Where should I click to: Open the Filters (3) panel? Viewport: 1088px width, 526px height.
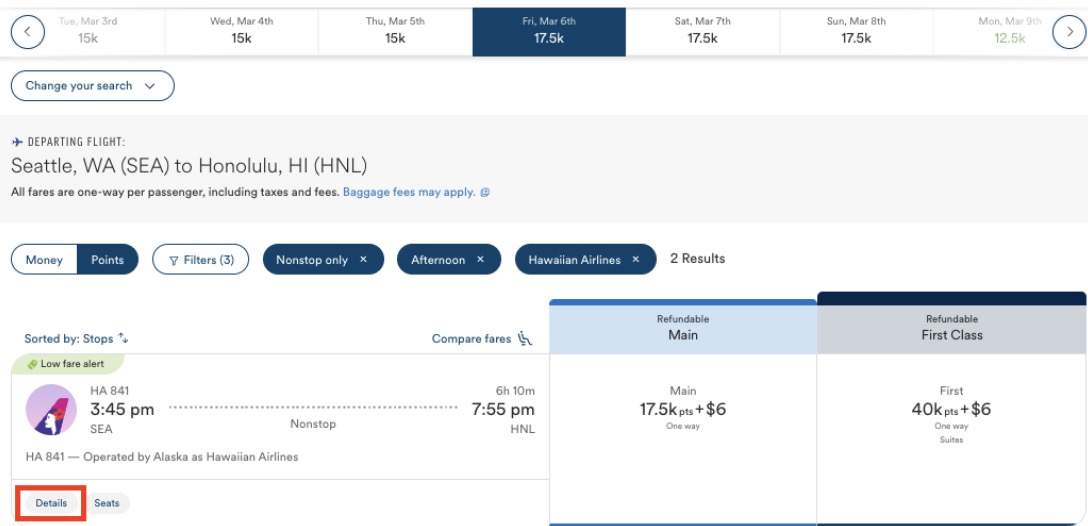click(201, 260)
